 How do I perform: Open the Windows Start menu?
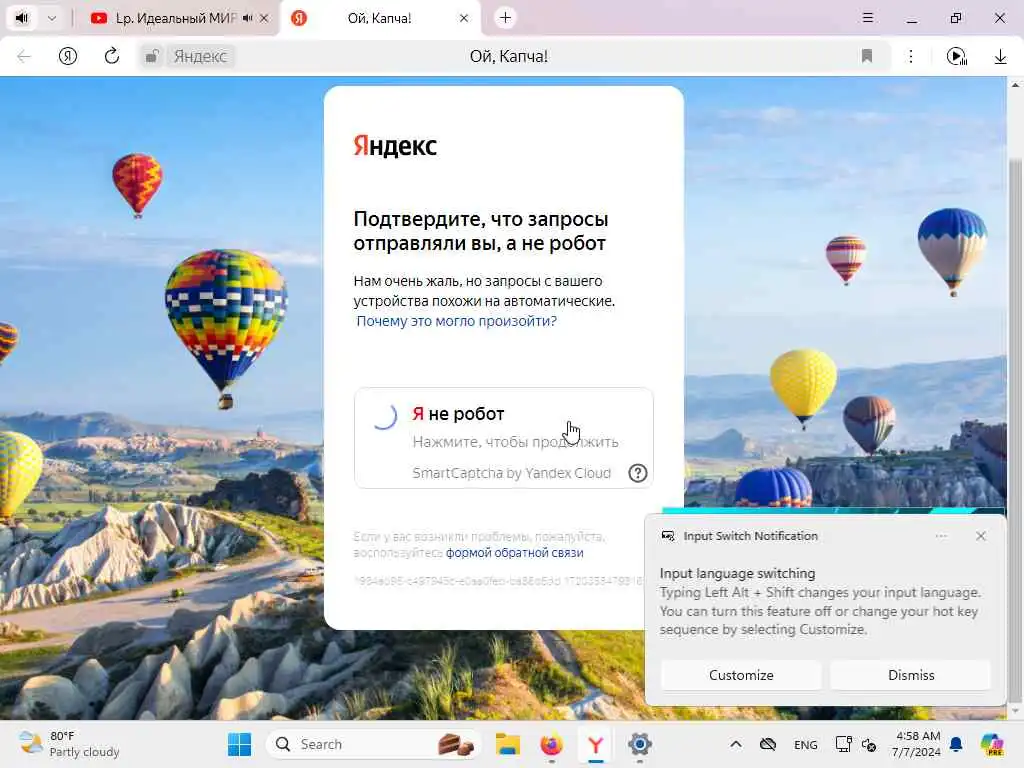(x=240, y=744)
